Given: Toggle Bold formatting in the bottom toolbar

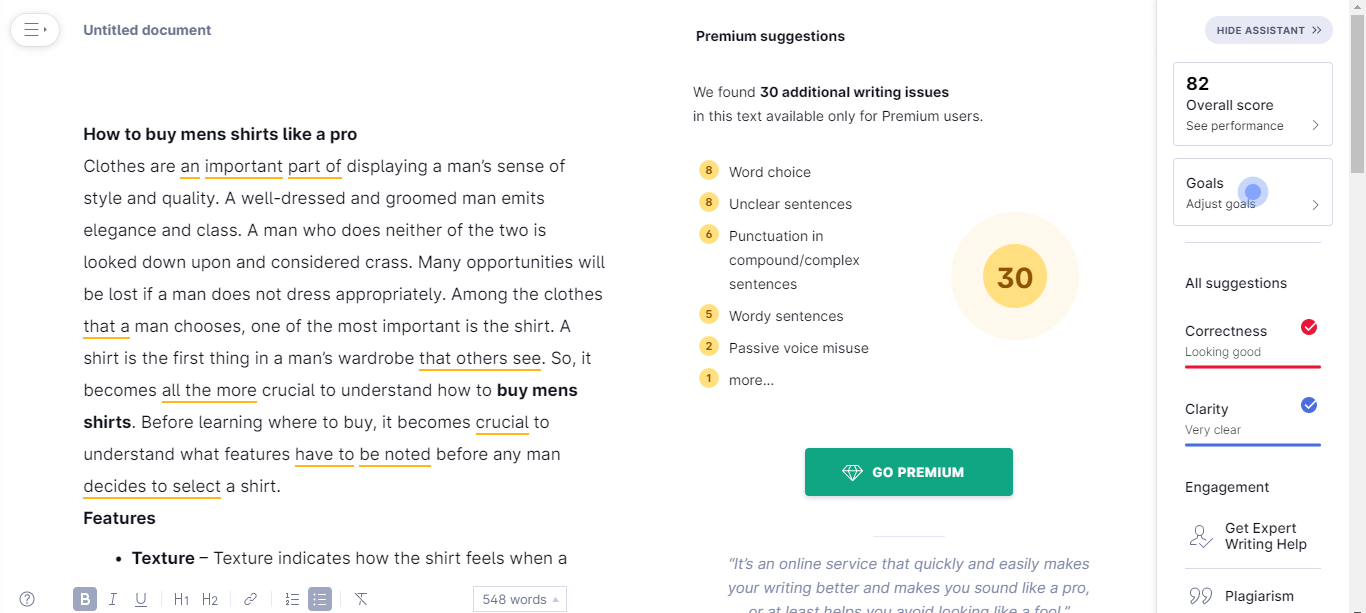Looking at the screenshot, I should click(85, 599).
